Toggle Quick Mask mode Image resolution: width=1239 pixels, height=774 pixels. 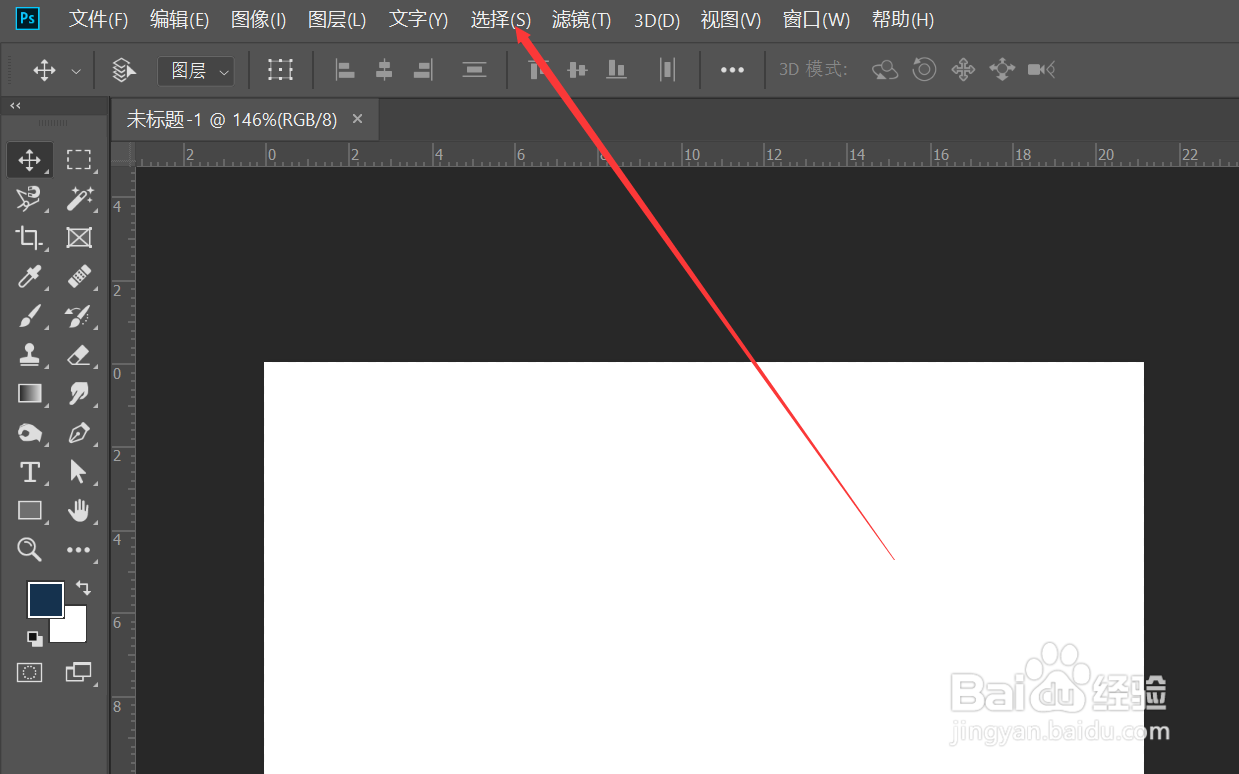coord(30,672)
